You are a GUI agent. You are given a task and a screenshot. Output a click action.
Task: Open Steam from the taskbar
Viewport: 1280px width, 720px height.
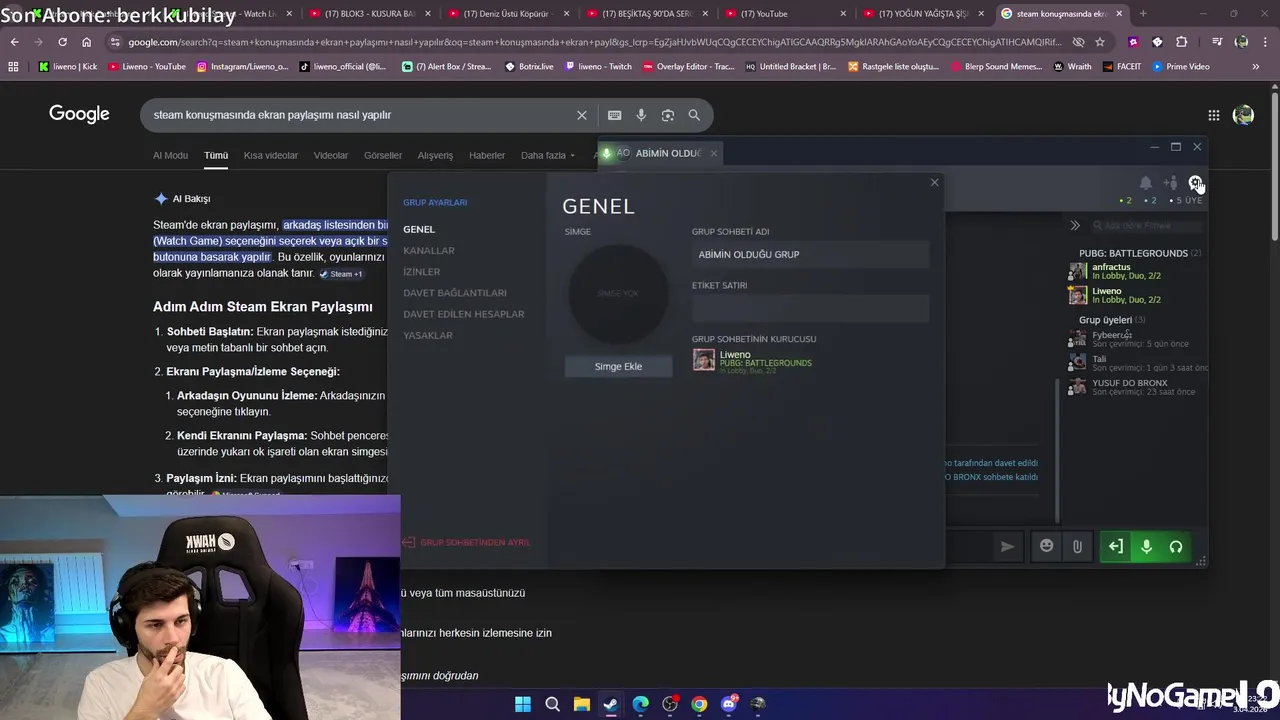pyautogui.click(x=611, y=704)
